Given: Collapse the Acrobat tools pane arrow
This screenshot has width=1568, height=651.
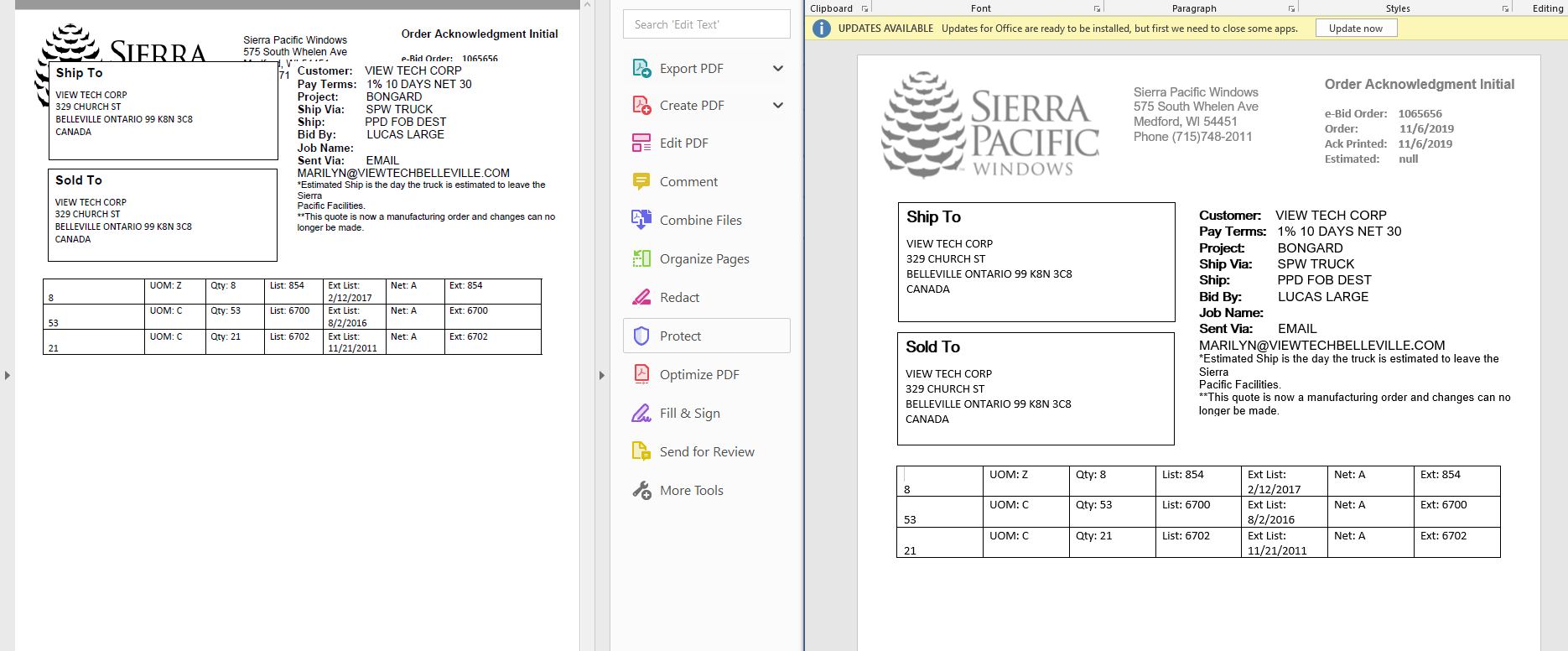Looking at the screenshot, I should point(601,375).
